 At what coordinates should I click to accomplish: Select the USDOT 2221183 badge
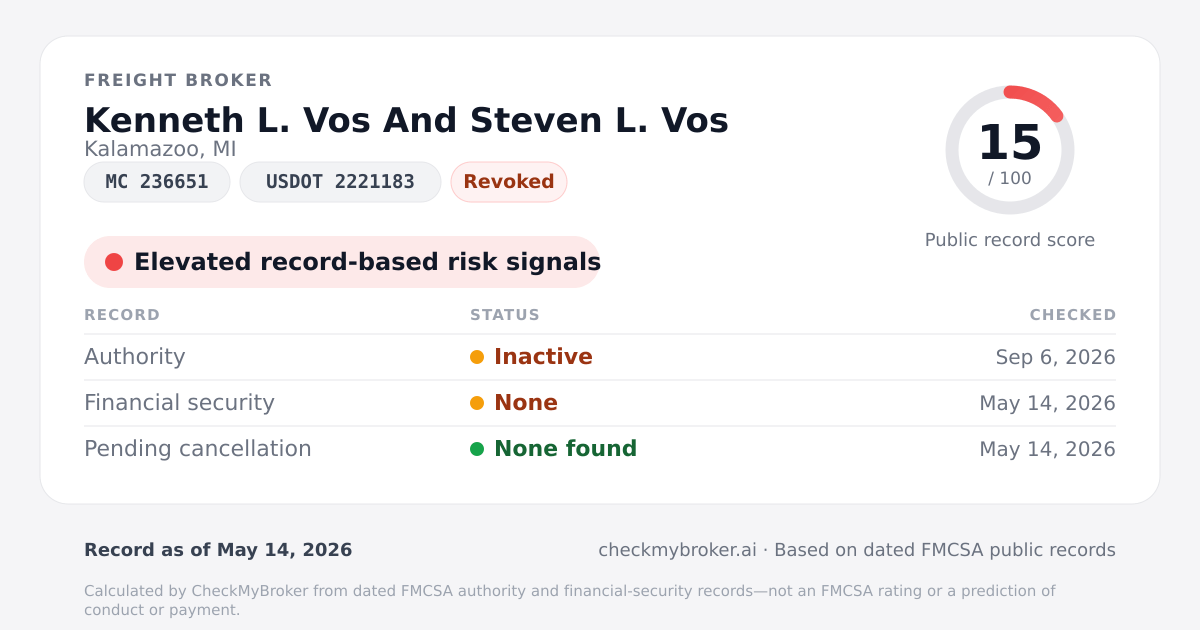coord(340,182)
